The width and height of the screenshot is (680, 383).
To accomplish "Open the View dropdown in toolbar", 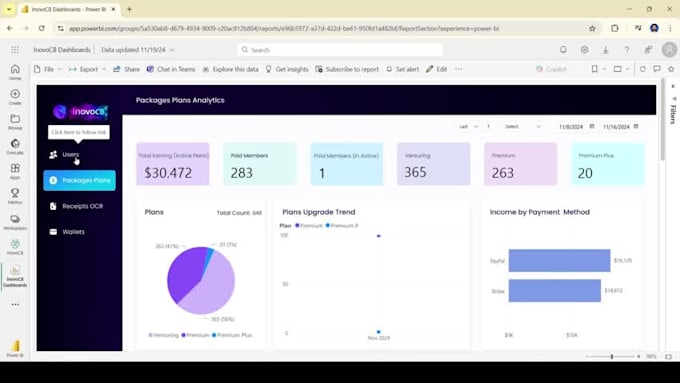I will [x=621, y=69].
